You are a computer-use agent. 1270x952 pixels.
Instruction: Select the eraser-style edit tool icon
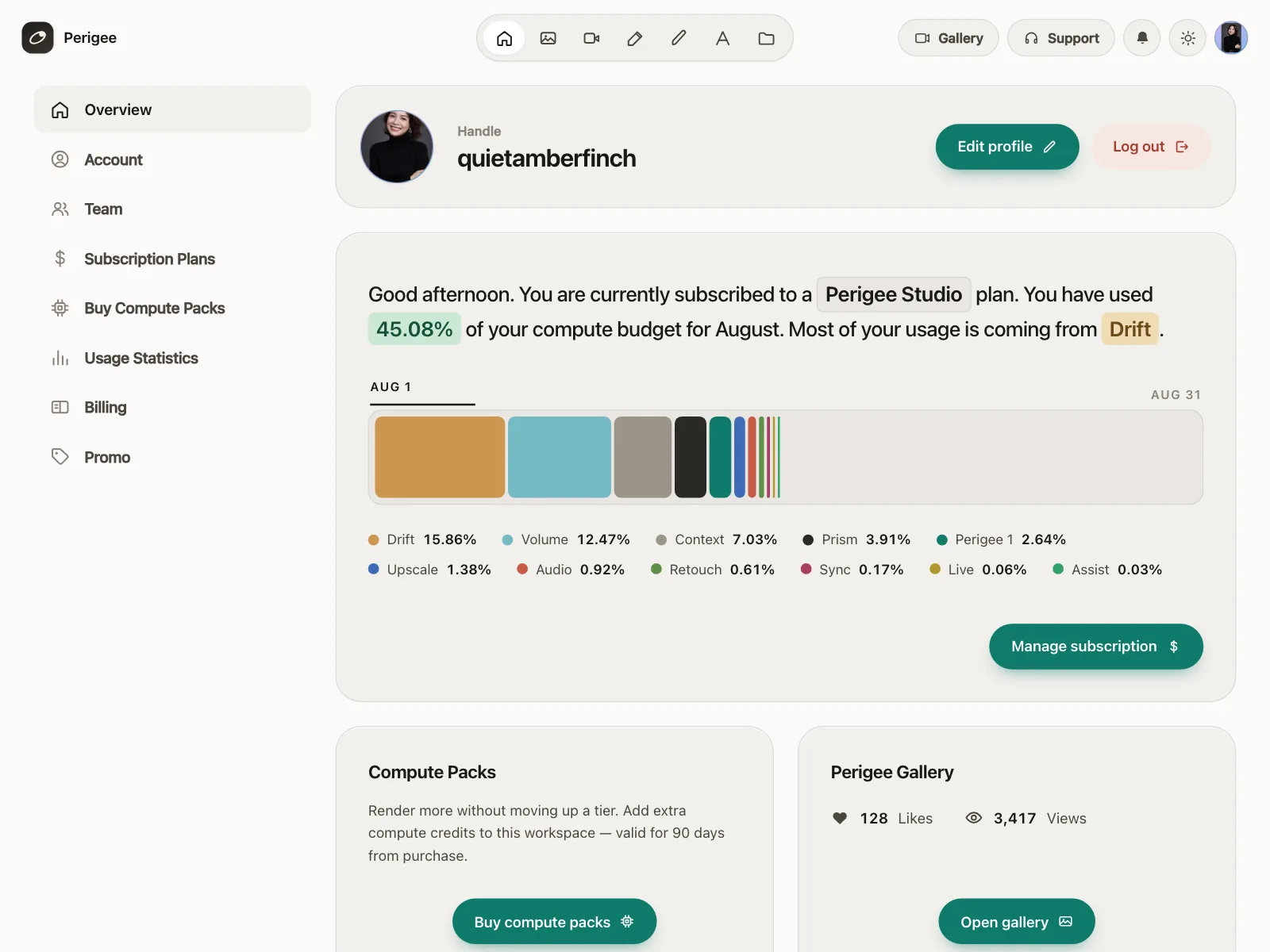click(635, 38)
